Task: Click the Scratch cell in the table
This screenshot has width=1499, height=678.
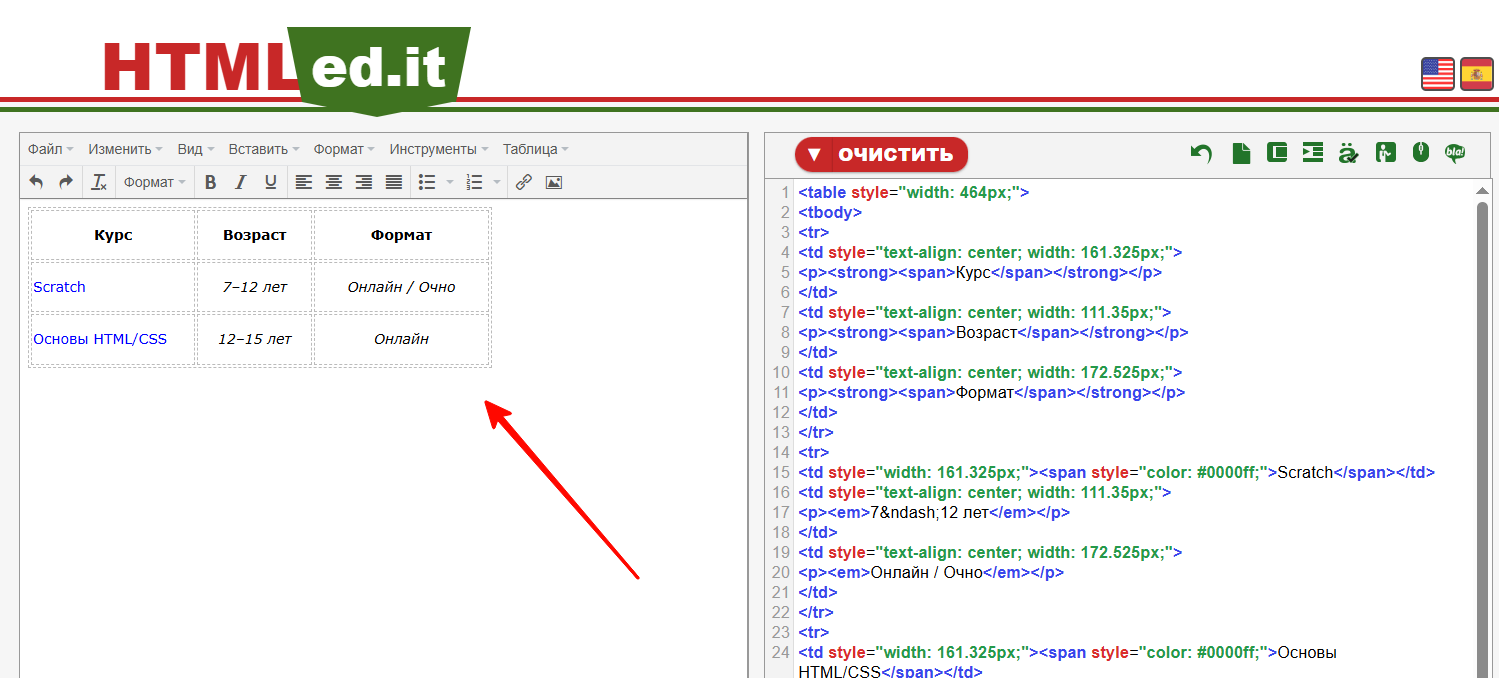Action: click(60, 287)
